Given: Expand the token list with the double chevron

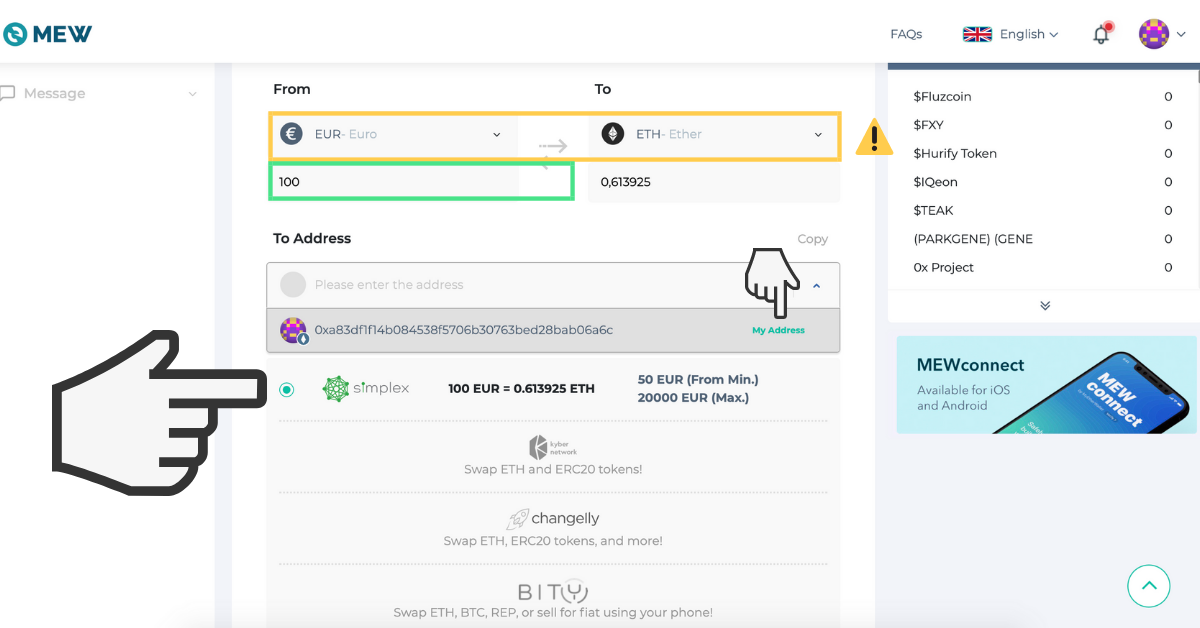Looking at the screenshot, I should tap(1044, 305).
